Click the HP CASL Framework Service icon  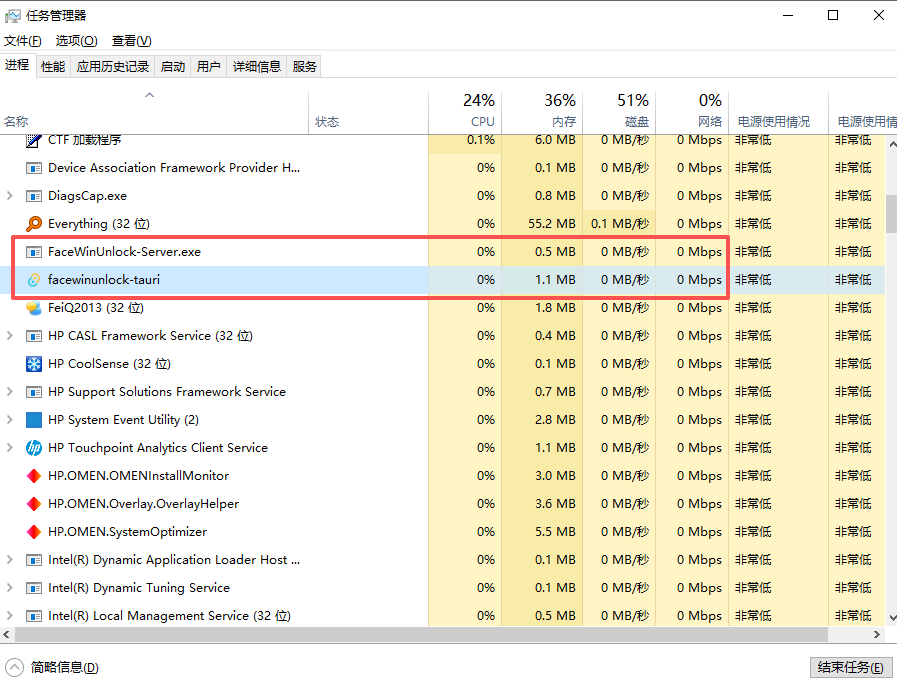34,336
